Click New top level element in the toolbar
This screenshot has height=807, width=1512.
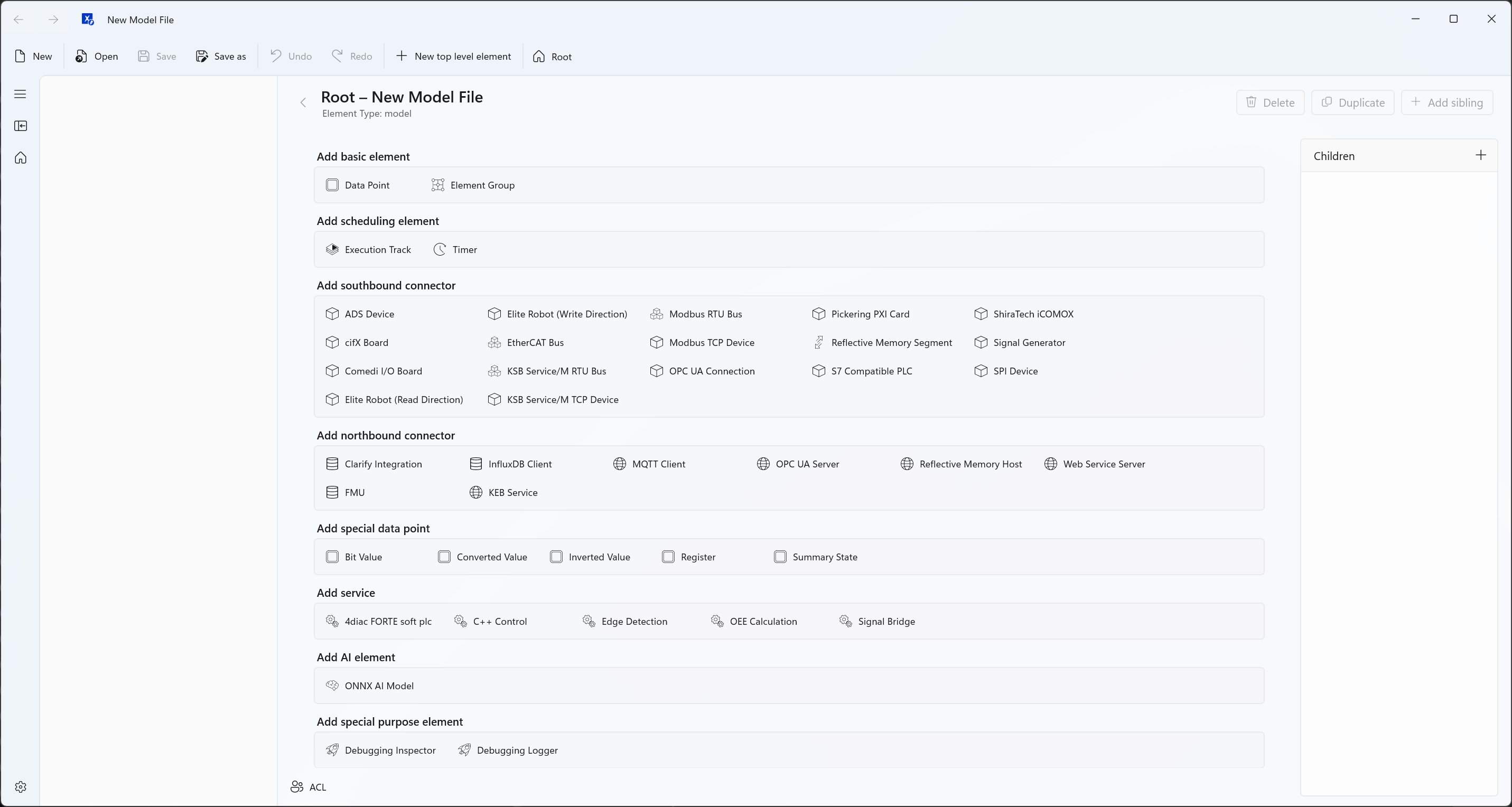(454, 57)
